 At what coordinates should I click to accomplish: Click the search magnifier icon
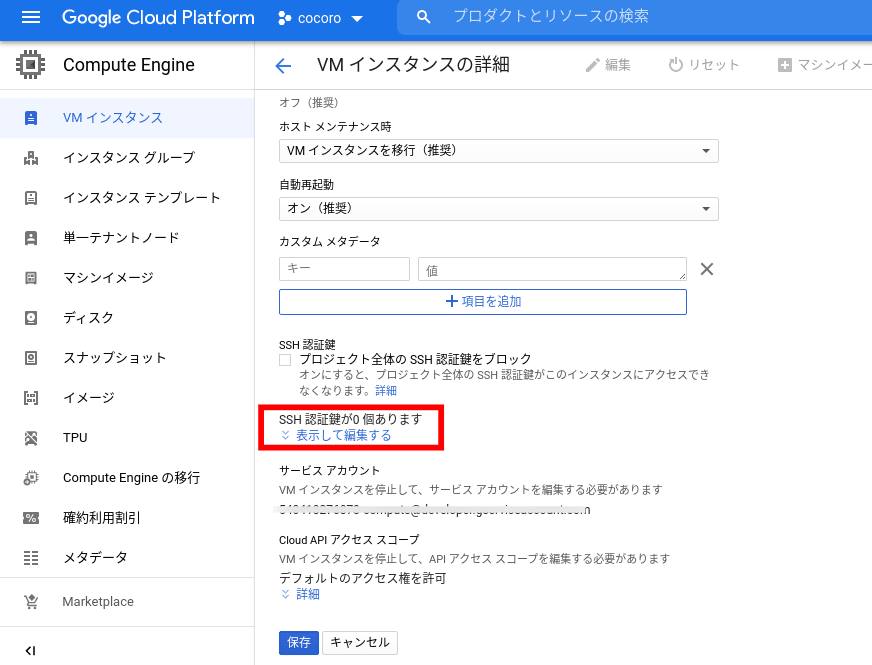pyautogui.click(x=423, y=17)
